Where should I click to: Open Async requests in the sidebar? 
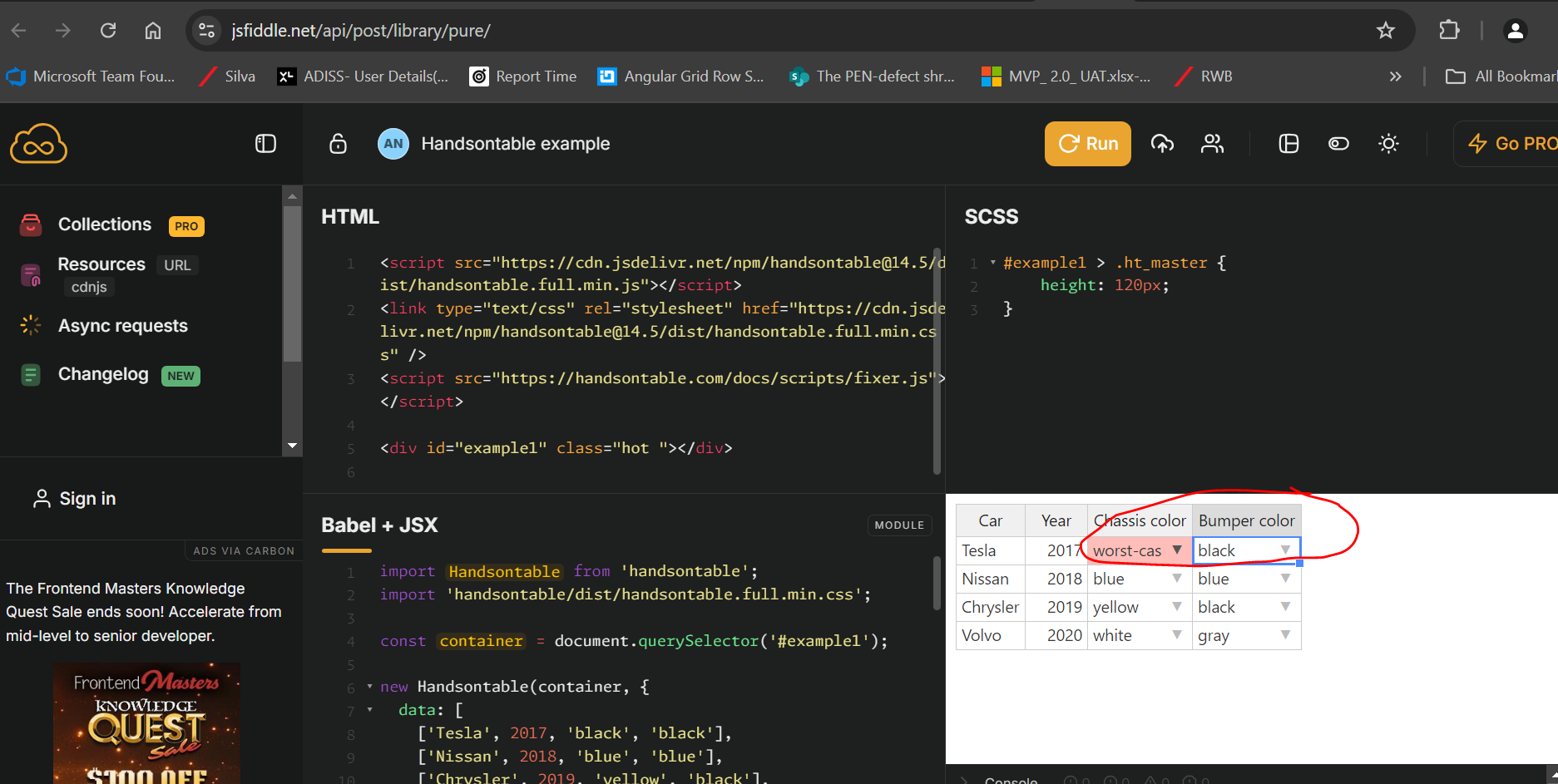pos(123,326)
